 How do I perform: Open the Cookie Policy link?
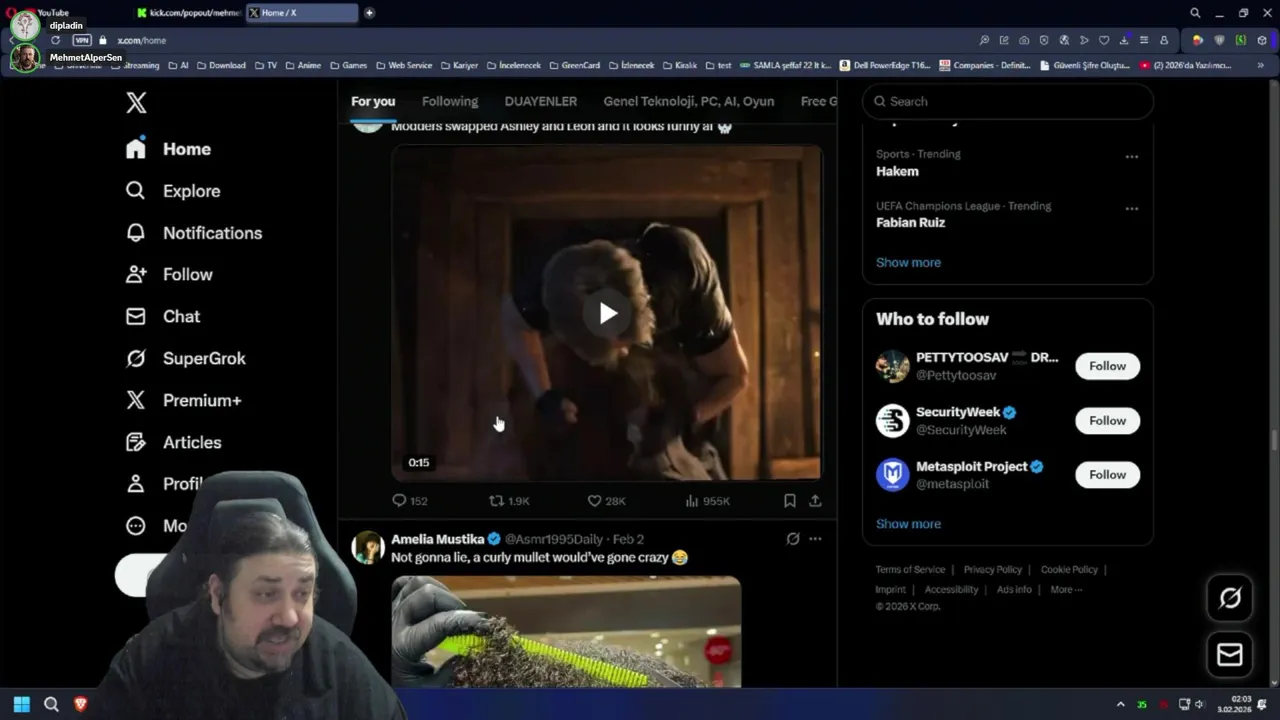point(1069,570)
